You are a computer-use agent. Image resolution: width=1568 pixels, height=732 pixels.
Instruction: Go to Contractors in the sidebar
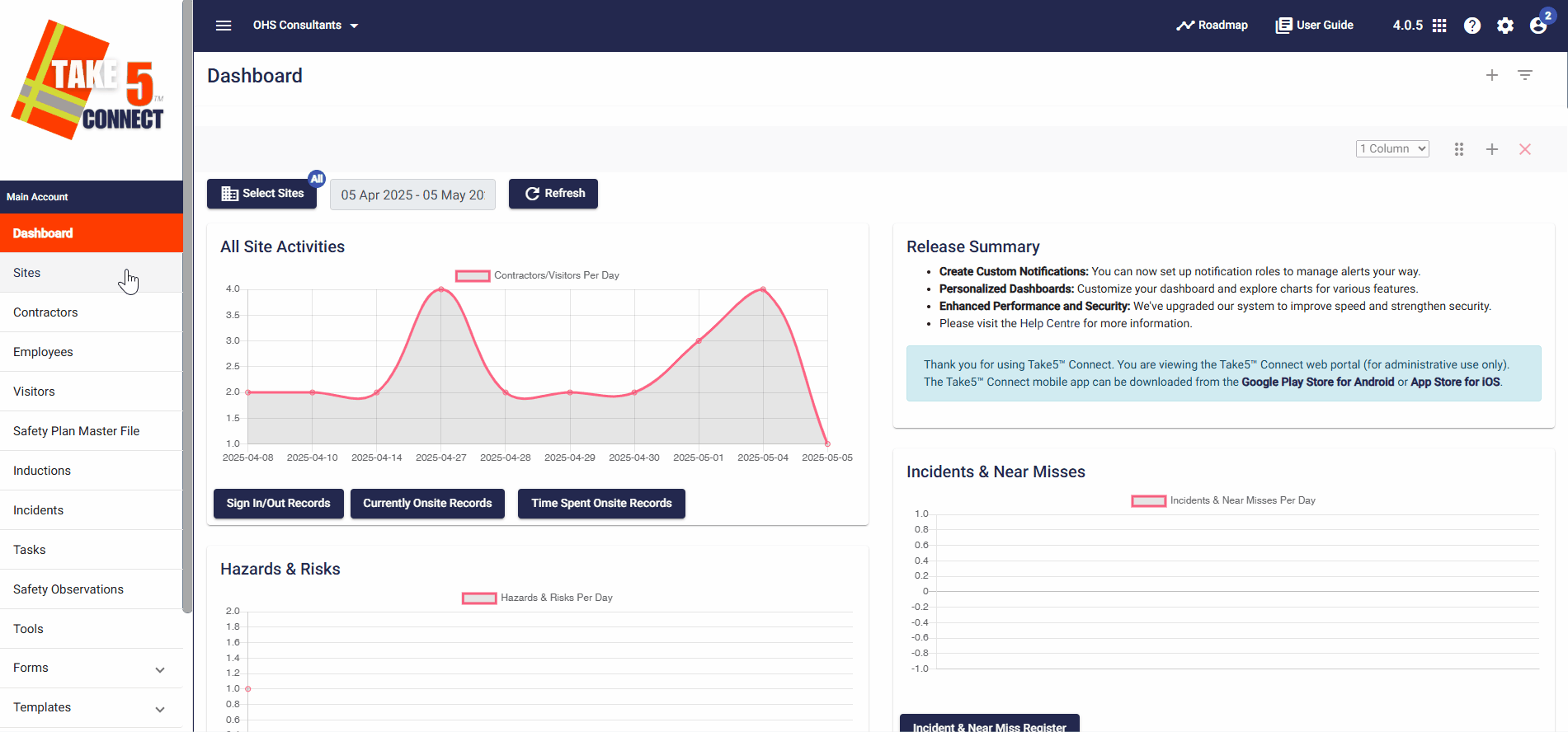pos(92,312)
